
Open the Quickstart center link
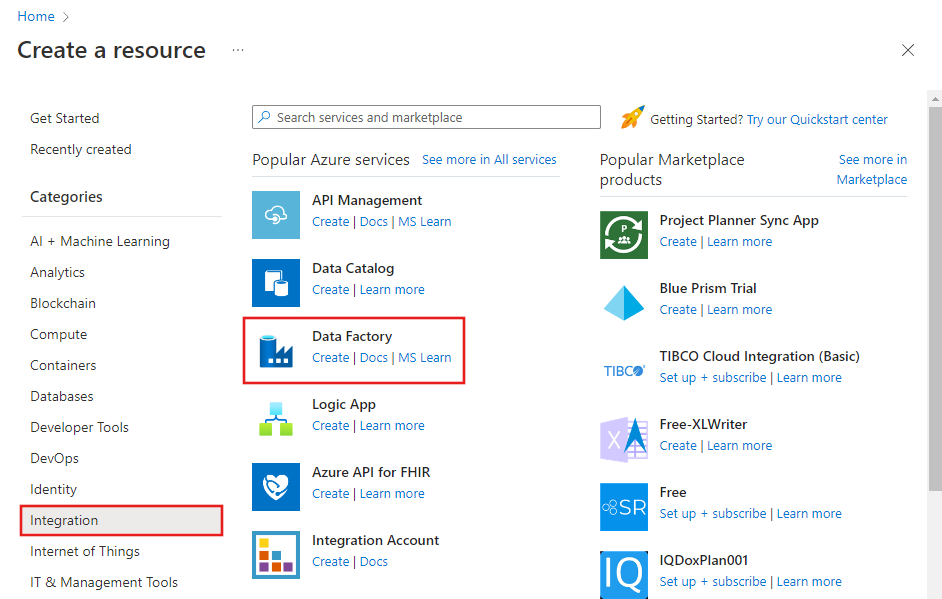click(x=817, y=119)
